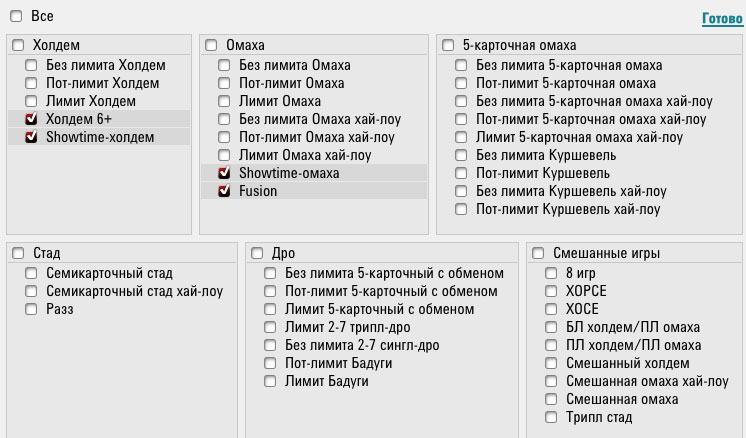Uncheck Showtime-омаха checkbox
746x438 pixels.
(224, 173)
